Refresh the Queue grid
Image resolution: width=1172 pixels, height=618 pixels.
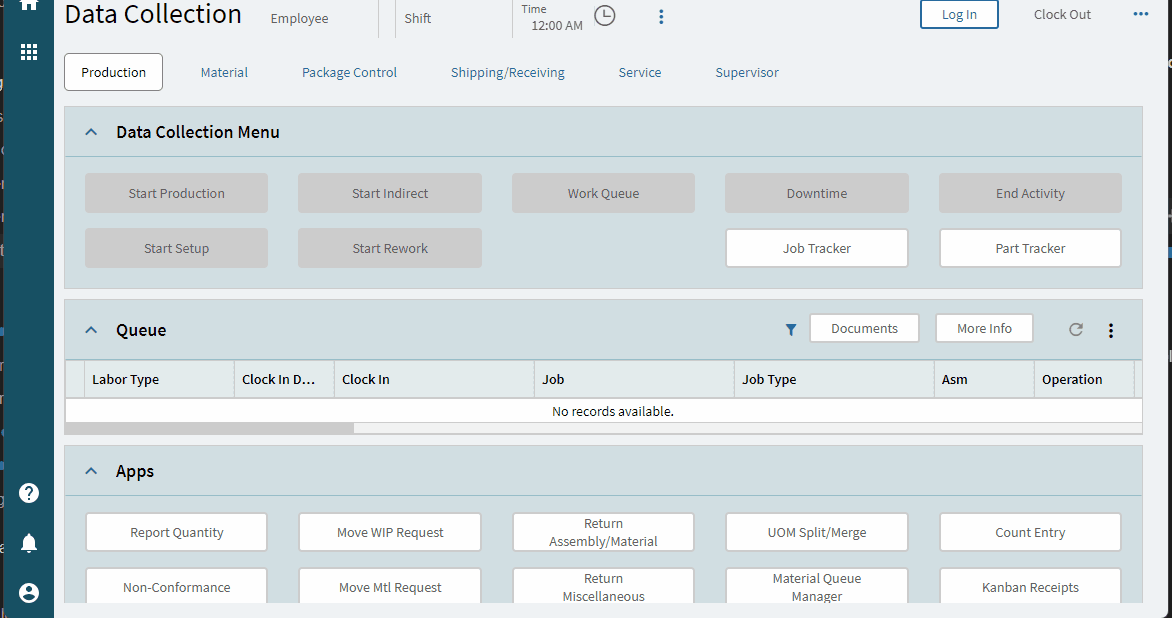tap(1076, 330)
